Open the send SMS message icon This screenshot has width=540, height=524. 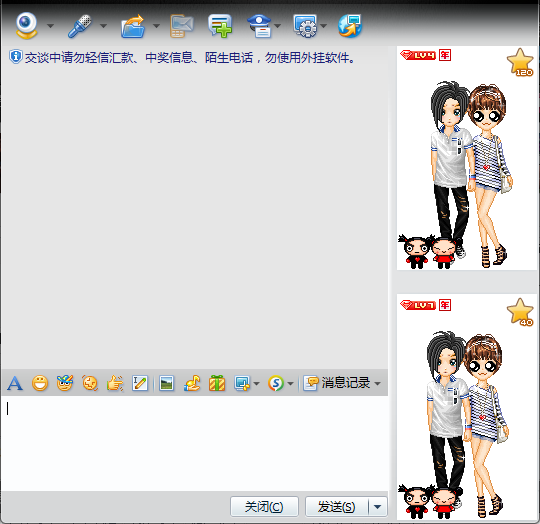(x=182, y=26)
